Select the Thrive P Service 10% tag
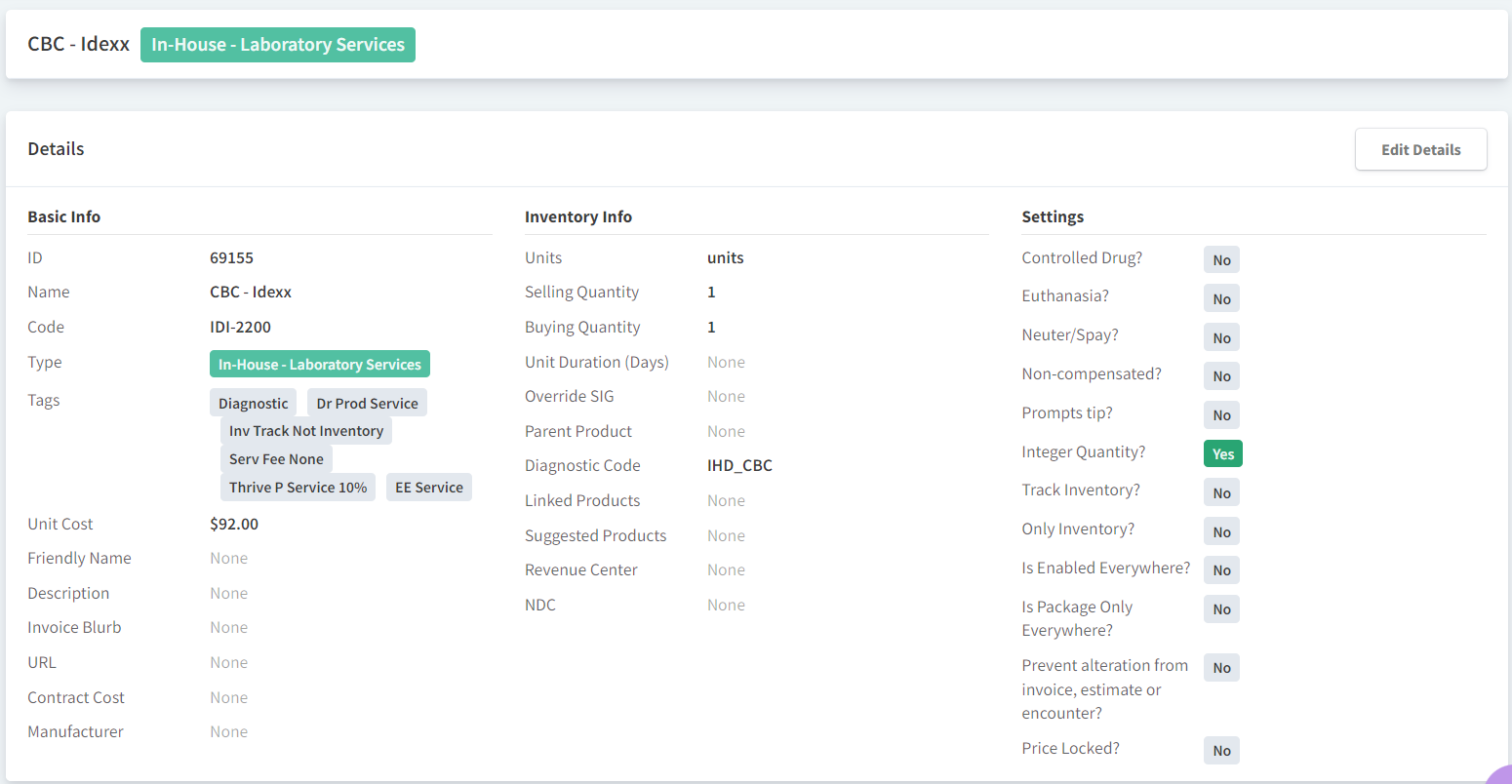 click(x=298, y=487)
